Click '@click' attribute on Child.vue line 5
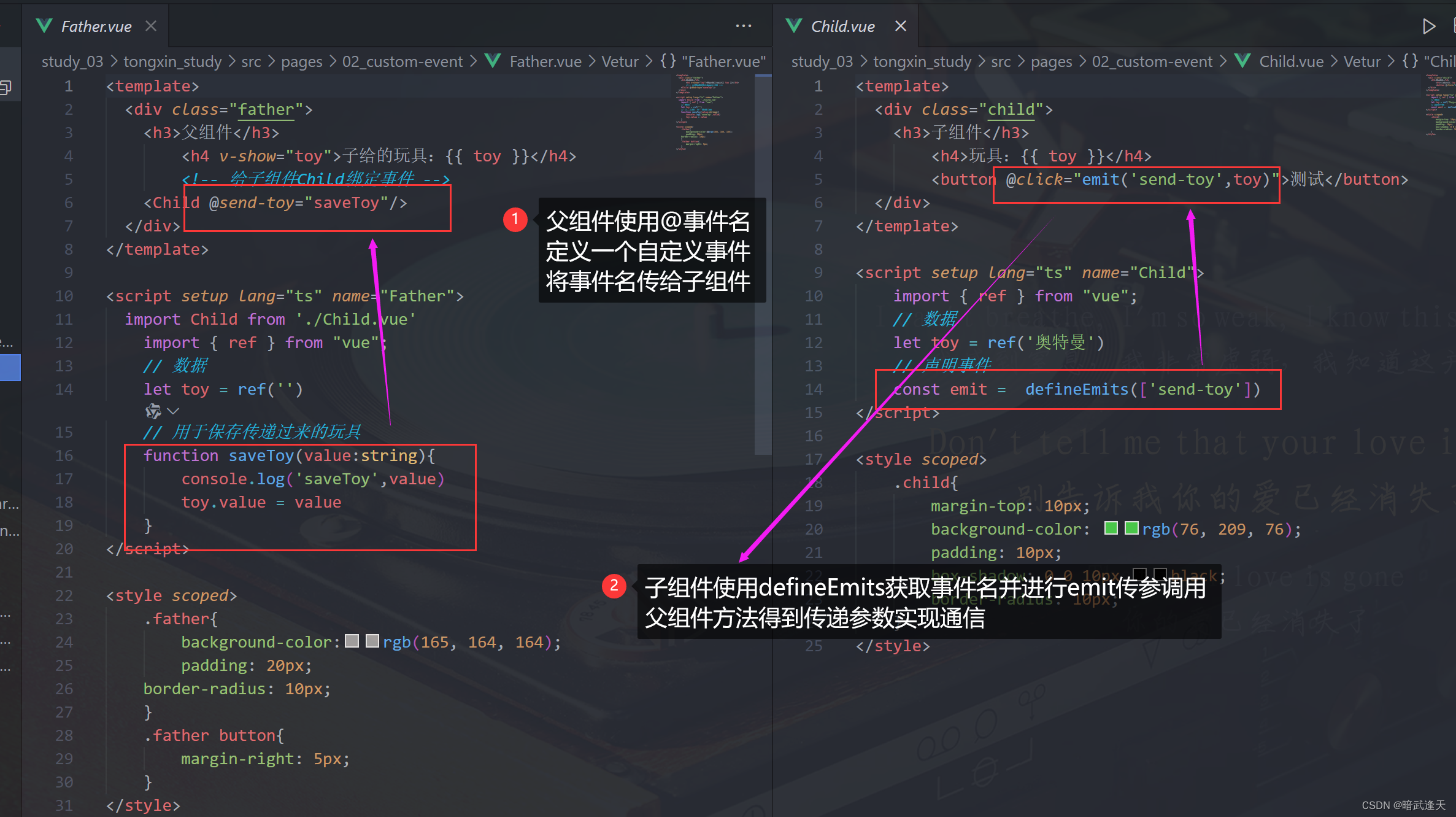Screen dimensions: 1456x817 coord(1034,179)
